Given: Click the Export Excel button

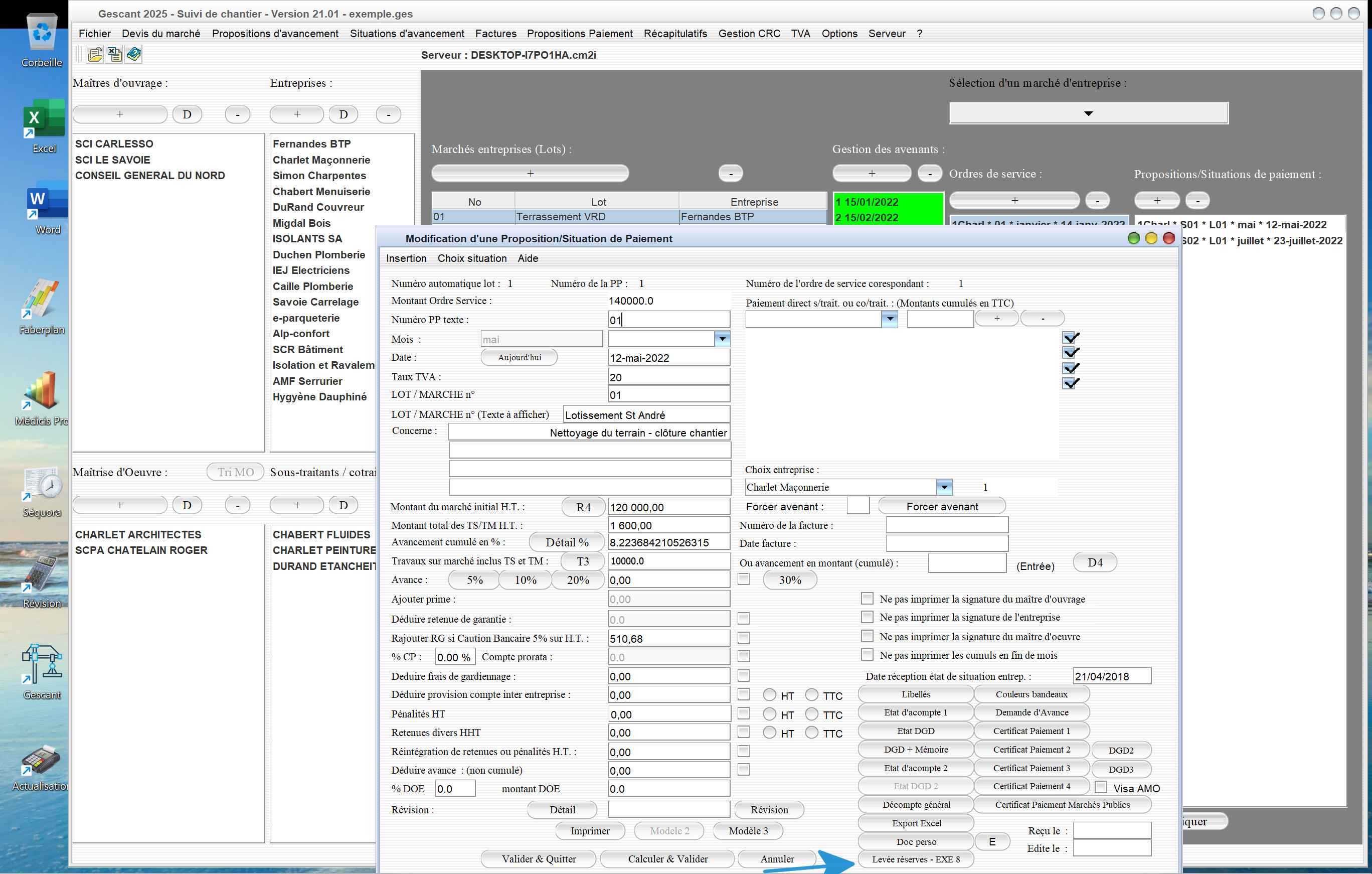Looking at the screenshot, I should click(x=916, y=823).
